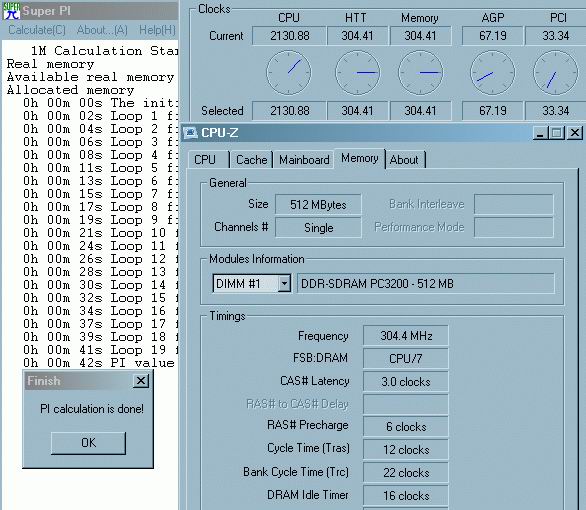
Task: Close the Finish dialog with X
Action: (x=141, y=381)
